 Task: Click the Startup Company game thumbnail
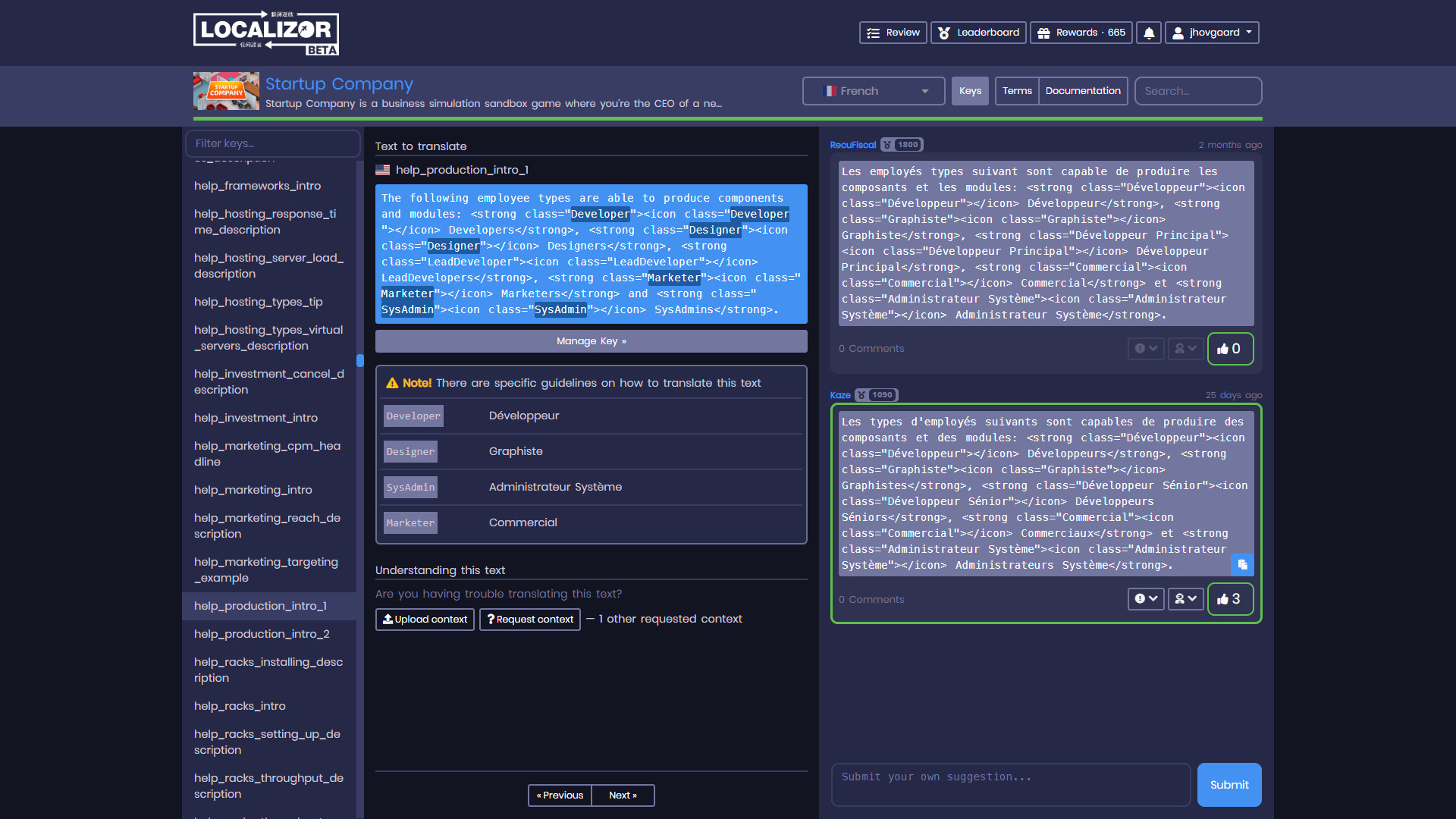(x=226, y=91)
